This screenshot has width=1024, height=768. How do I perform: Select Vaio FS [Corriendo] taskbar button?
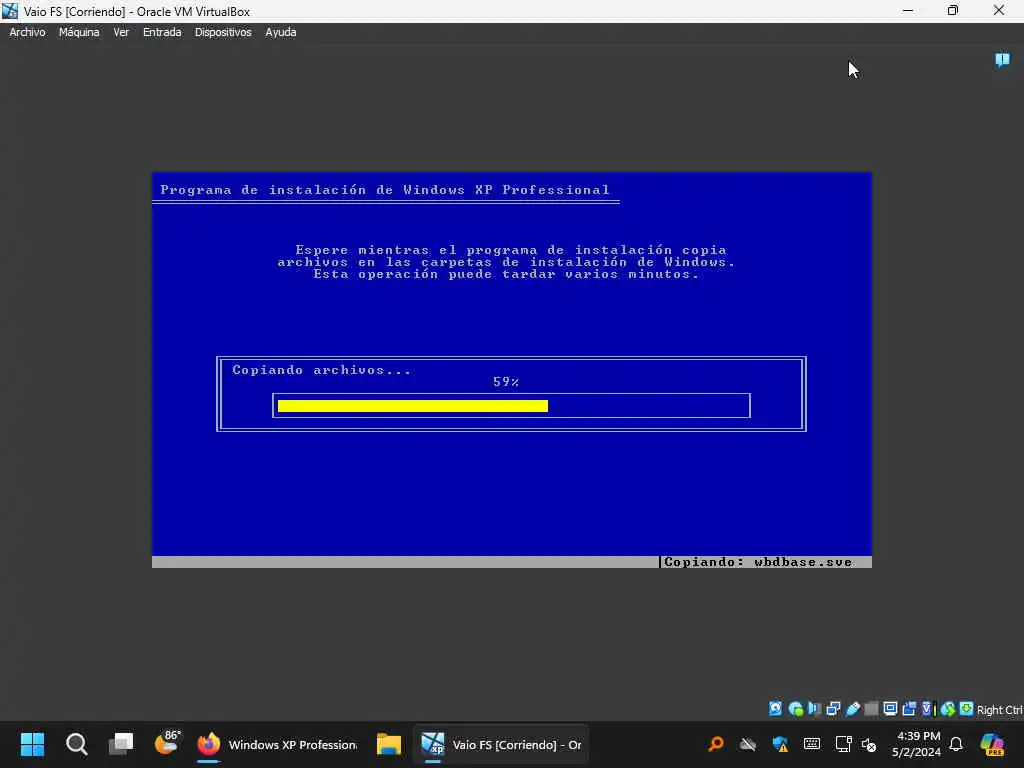tap(501, 744)
